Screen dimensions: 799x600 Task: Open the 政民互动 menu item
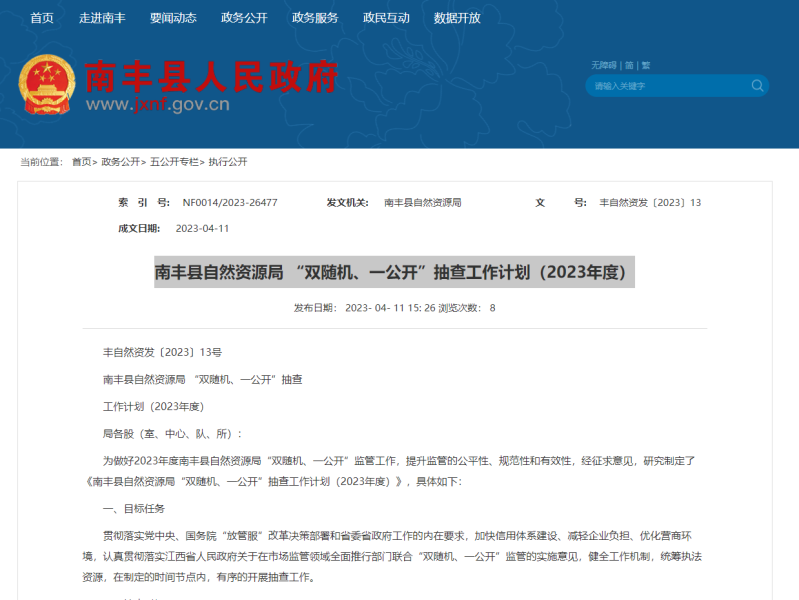pos(386,18)
